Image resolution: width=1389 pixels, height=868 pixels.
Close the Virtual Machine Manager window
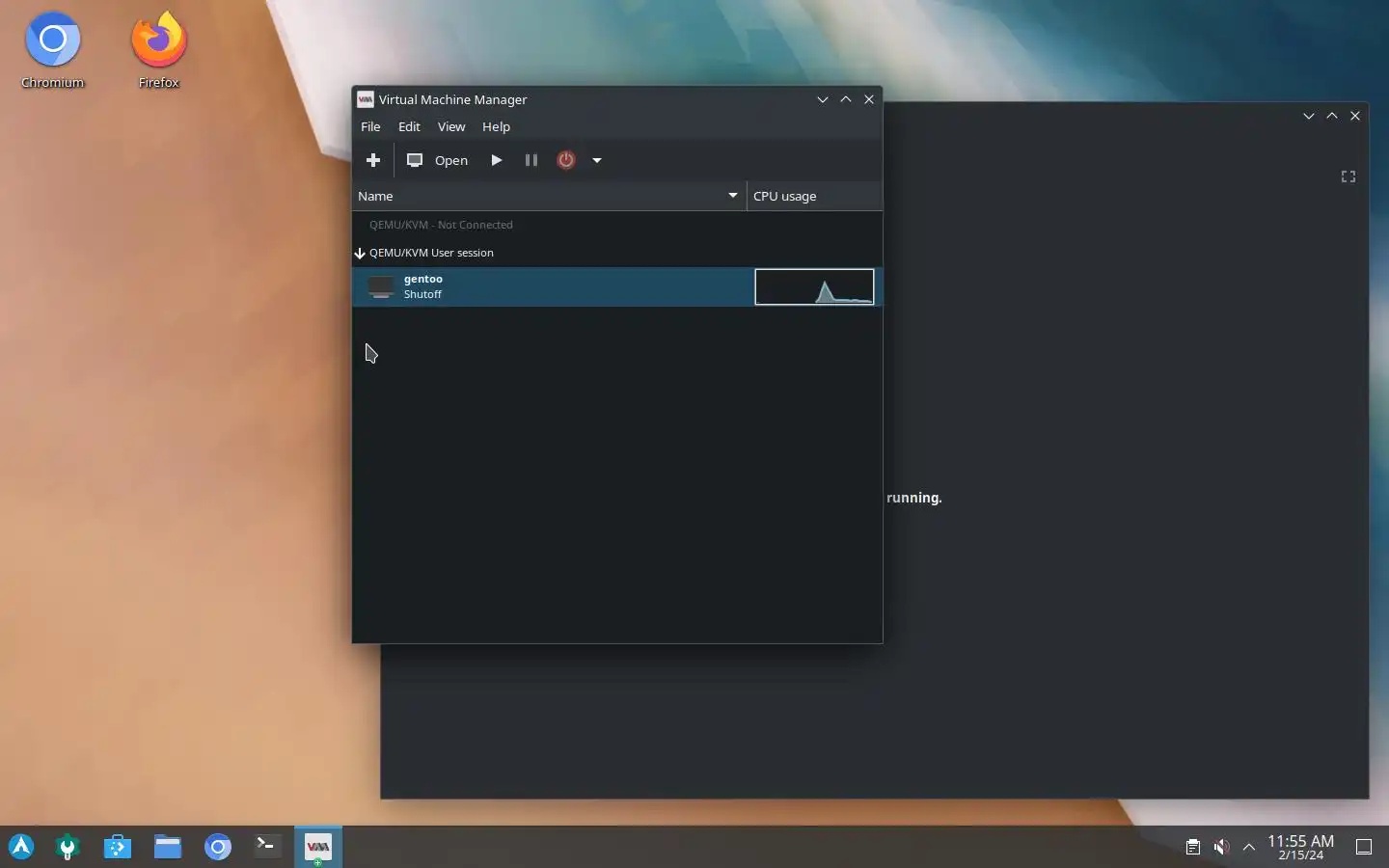click(x=869, y=99)
